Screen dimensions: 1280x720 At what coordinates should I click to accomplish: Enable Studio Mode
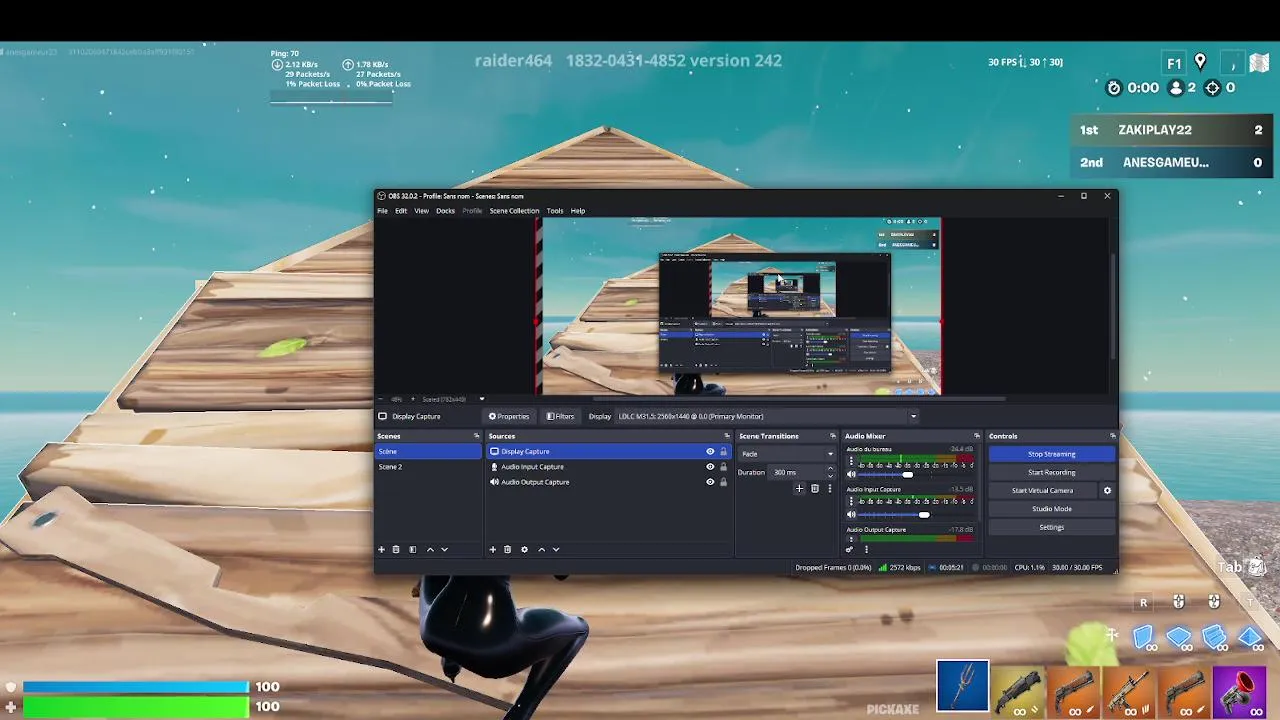1052,509
